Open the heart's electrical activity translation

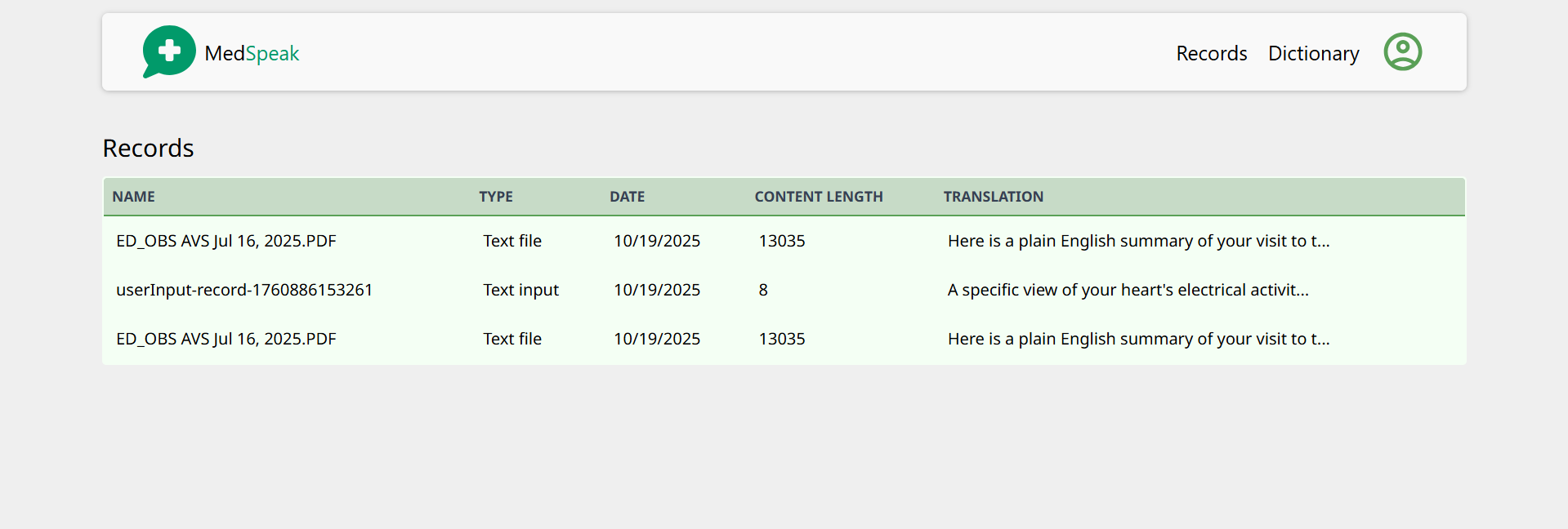pos(1128,290)
